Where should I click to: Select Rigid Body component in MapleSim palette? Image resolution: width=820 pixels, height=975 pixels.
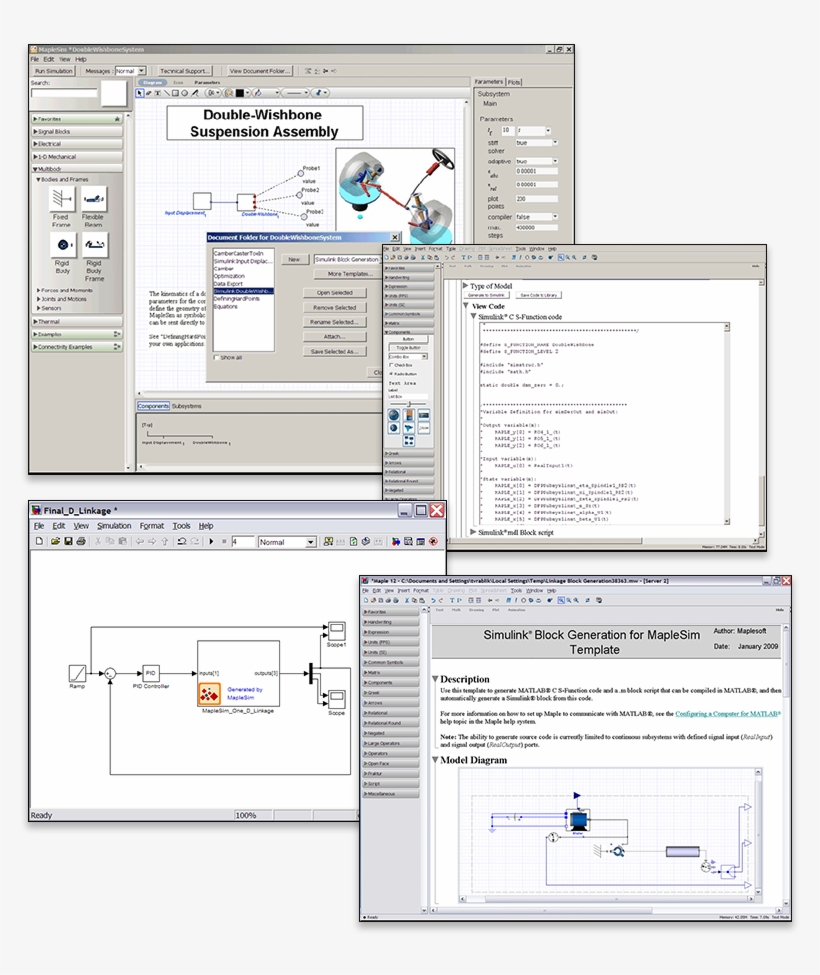coord(63,245)
